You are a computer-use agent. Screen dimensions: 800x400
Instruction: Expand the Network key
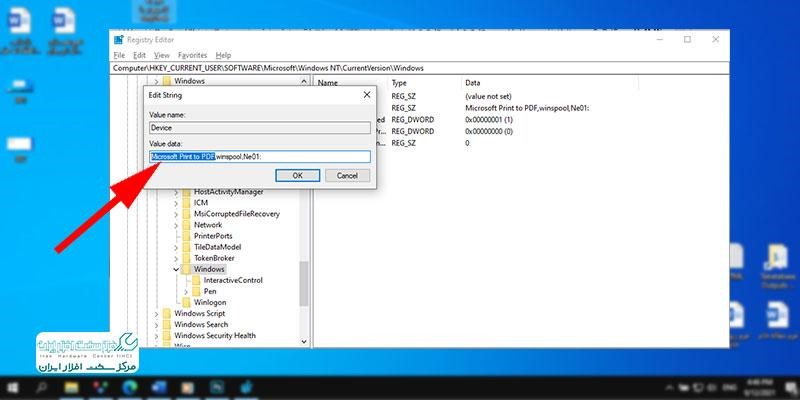176,226
